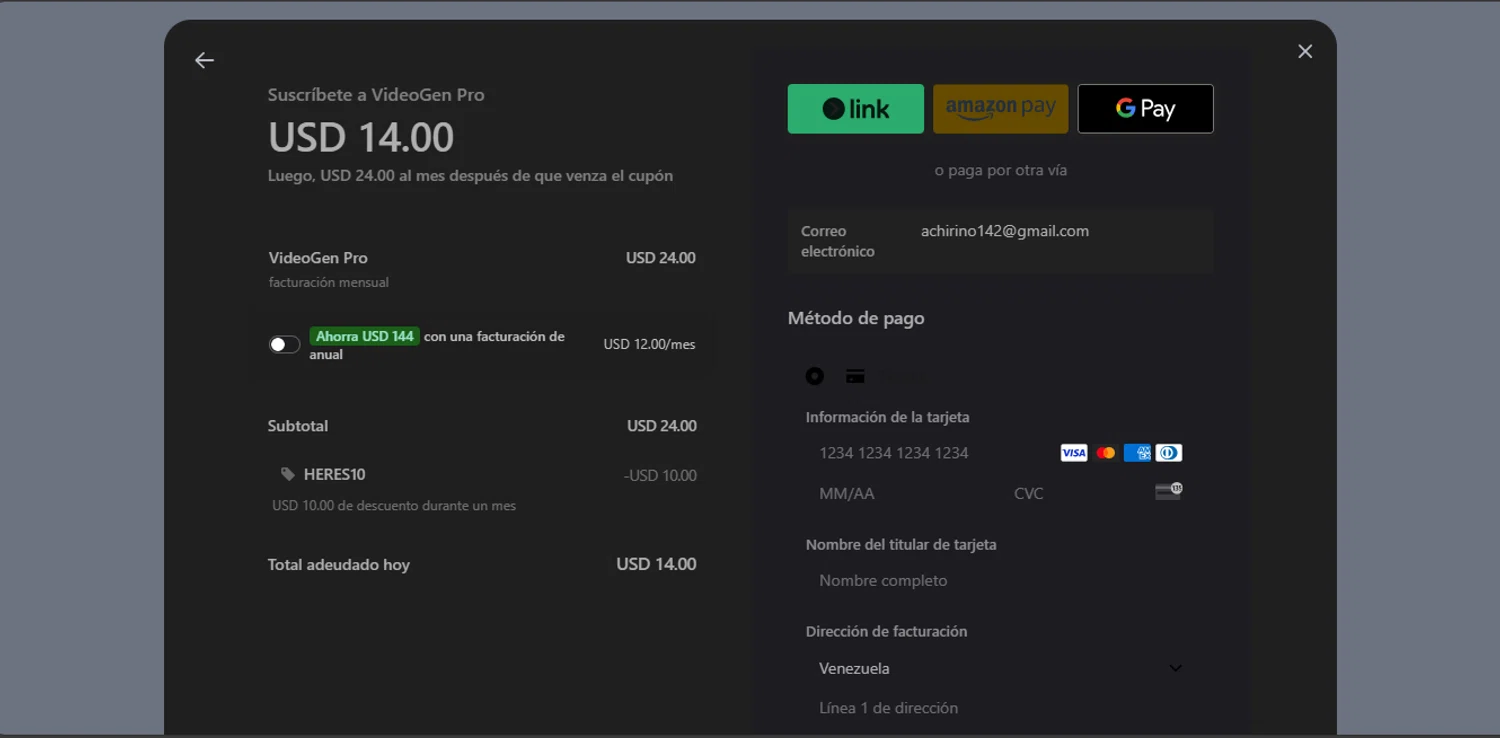This screenshot has height=738, width=1500.
Task: Close the checkout dialog with the X
Action: pyautogui.click(x=1305, y=51)
